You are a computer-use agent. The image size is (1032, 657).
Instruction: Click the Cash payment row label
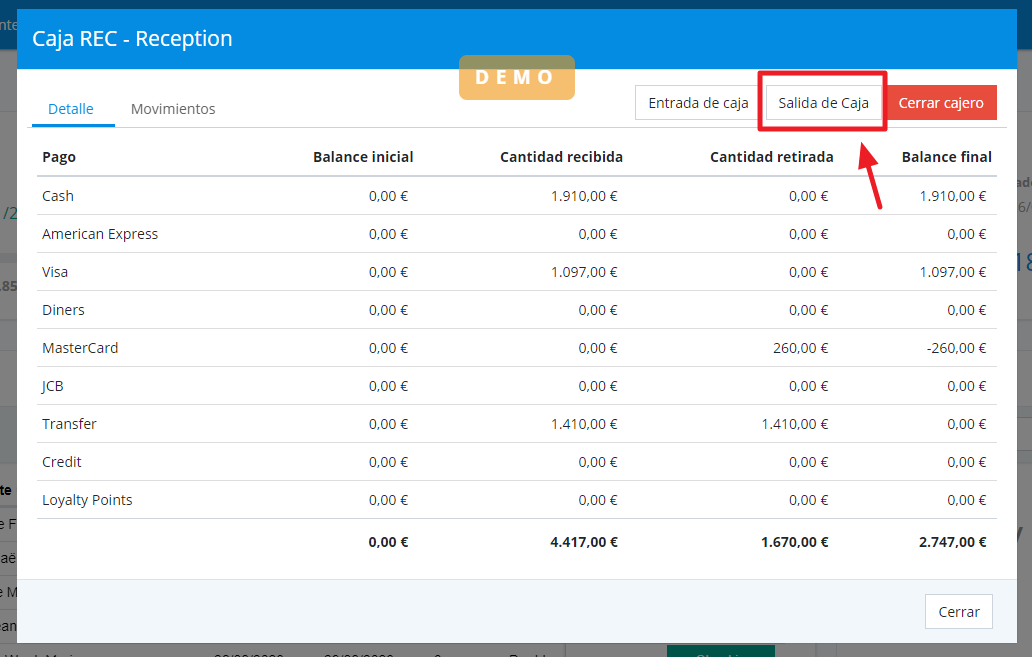[58, 196]
